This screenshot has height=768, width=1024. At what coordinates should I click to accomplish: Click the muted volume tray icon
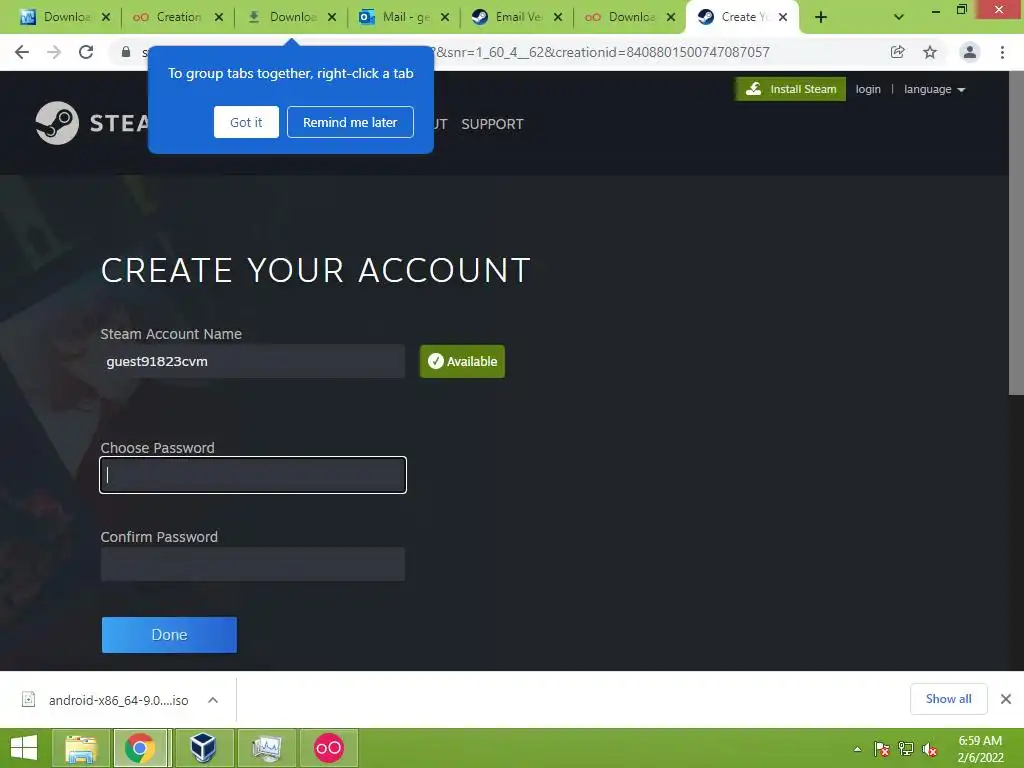pos(930,749)
